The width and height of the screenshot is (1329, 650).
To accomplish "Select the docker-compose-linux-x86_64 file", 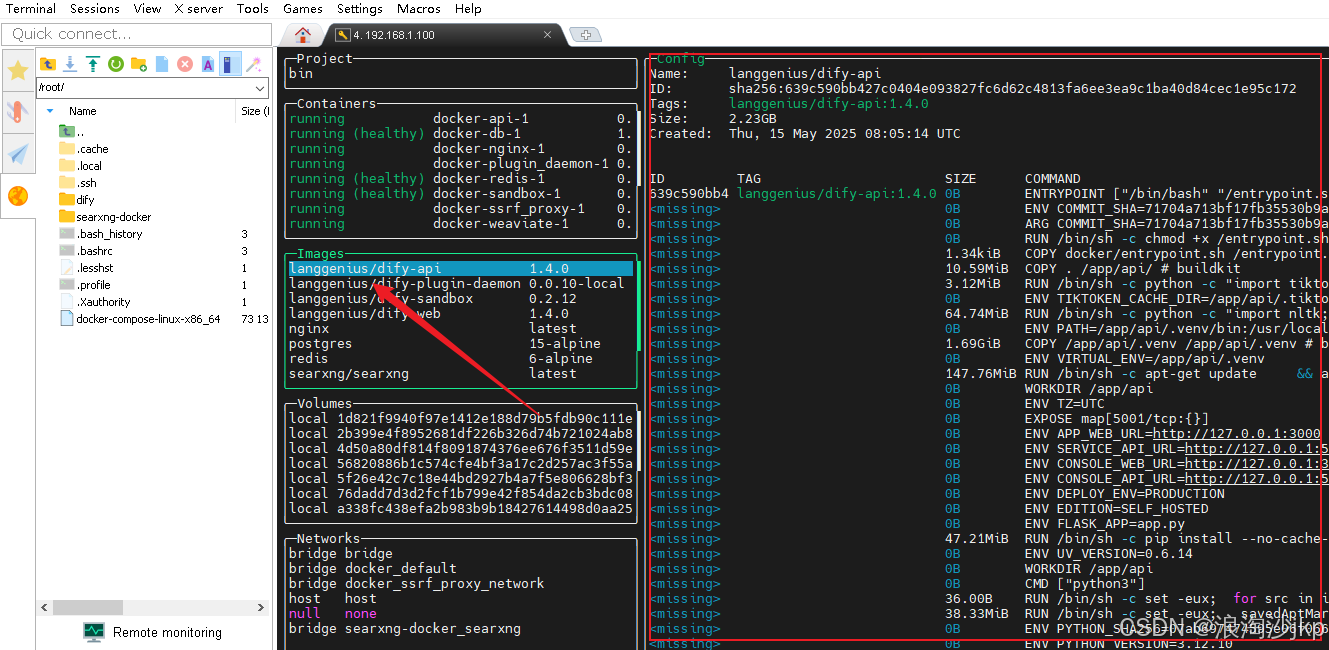I will [x=140, y=319].
